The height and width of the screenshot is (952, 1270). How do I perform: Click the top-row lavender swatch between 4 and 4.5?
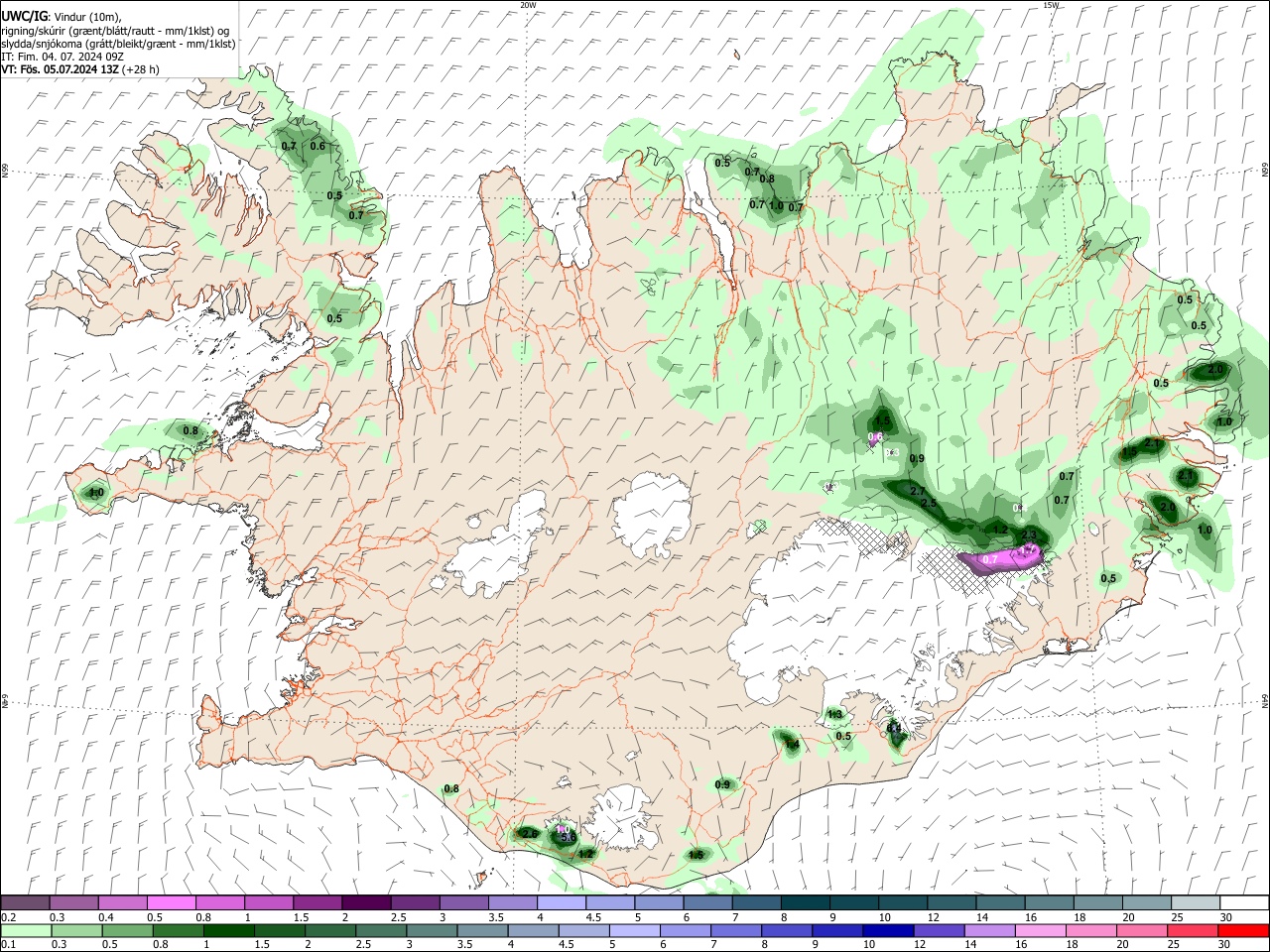coord(561,902)
